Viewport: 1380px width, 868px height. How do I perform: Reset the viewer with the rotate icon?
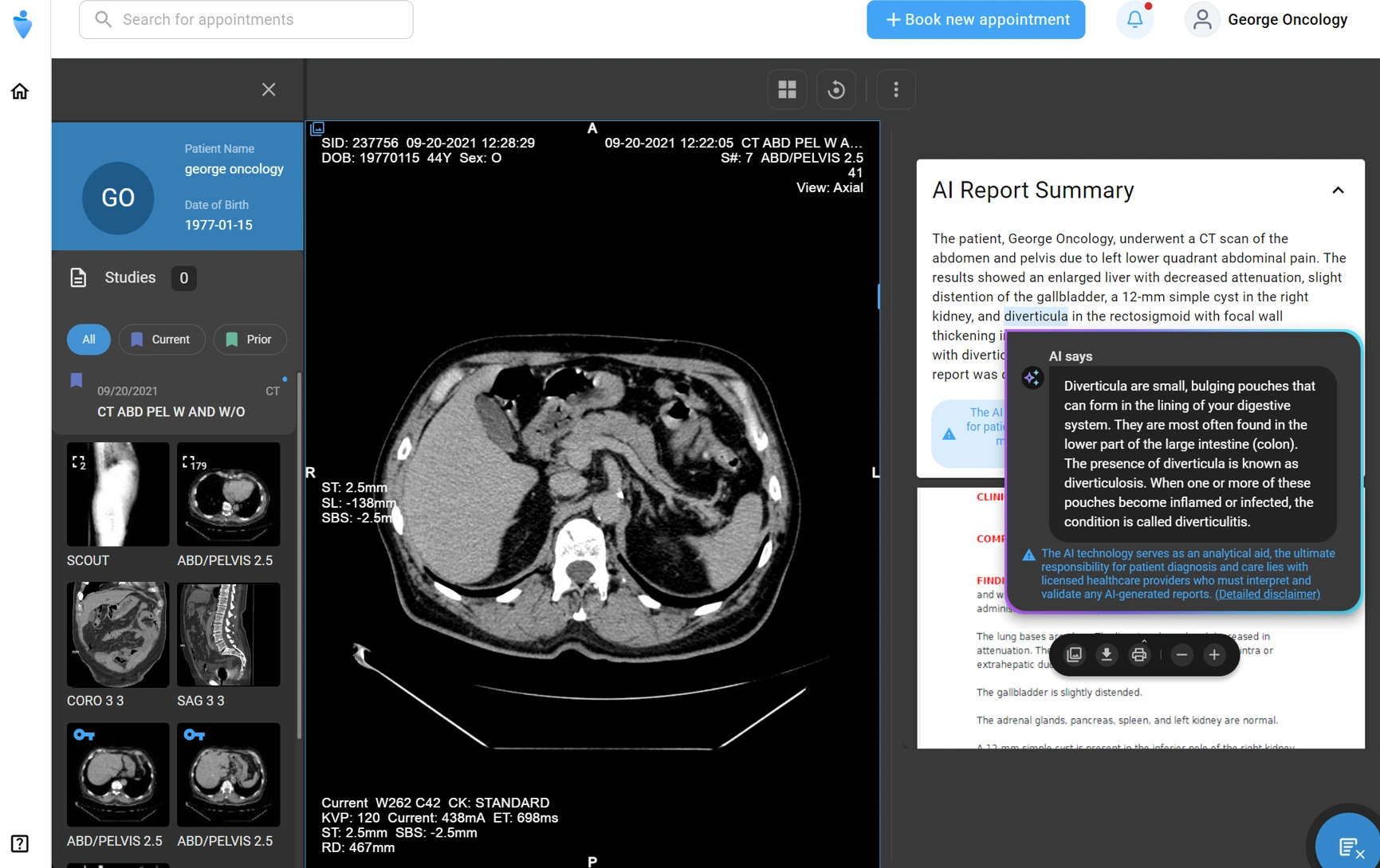tap(836, 89)
